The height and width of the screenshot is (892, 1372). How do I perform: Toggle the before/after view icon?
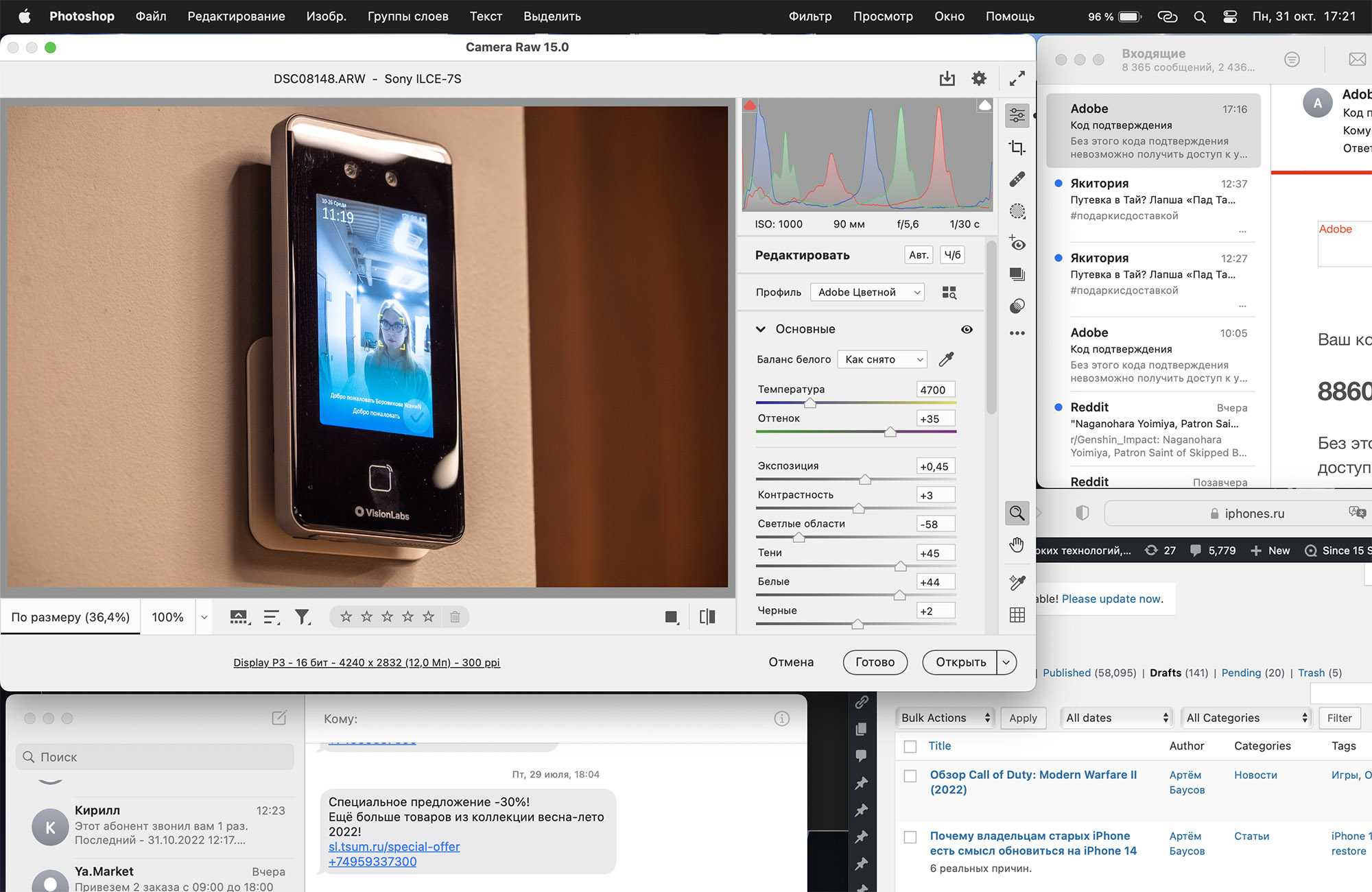click(x=707, y=617)
